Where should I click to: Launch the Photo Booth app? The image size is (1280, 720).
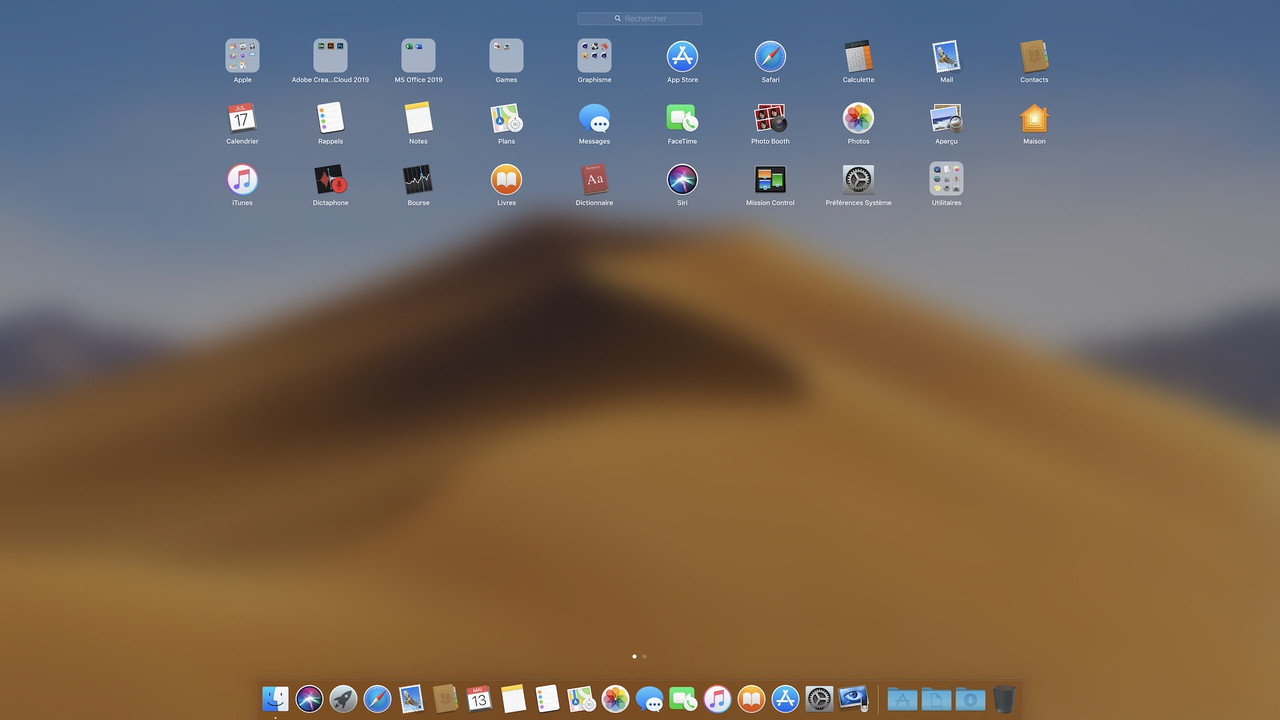pos(770,118)
